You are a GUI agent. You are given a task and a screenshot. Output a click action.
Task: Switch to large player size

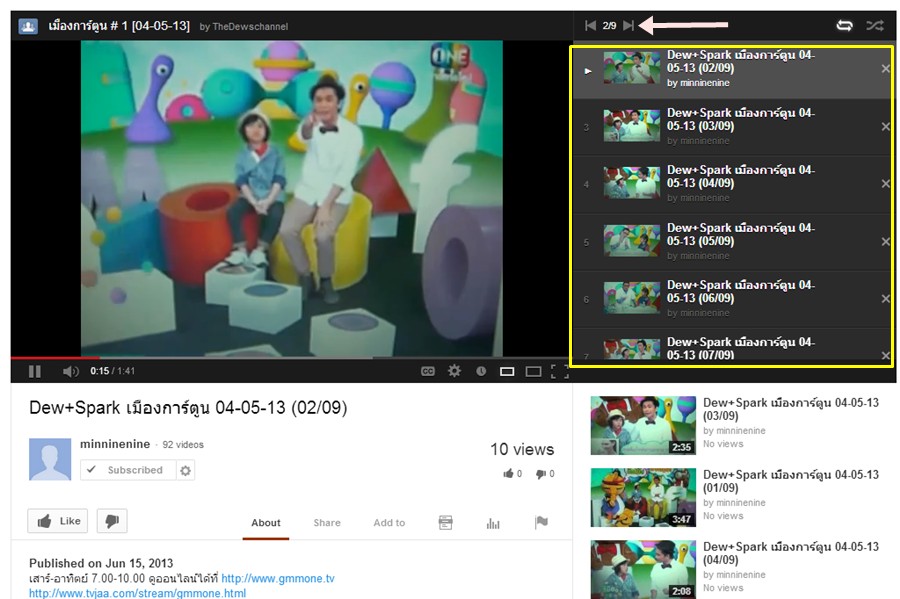click(x=533, y=372)
